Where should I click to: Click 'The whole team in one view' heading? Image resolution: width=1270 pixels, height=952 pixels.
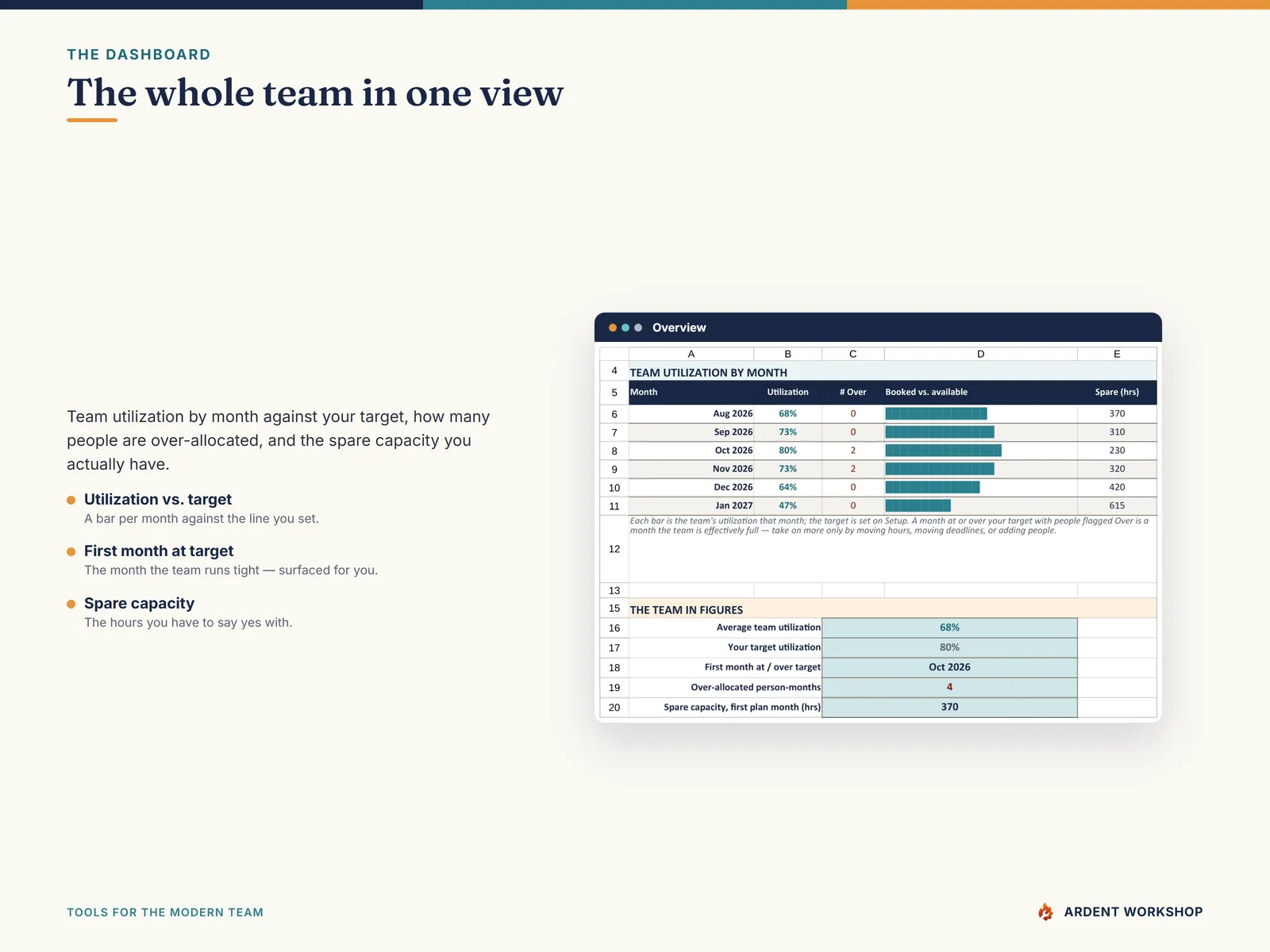tap(315, 93)
